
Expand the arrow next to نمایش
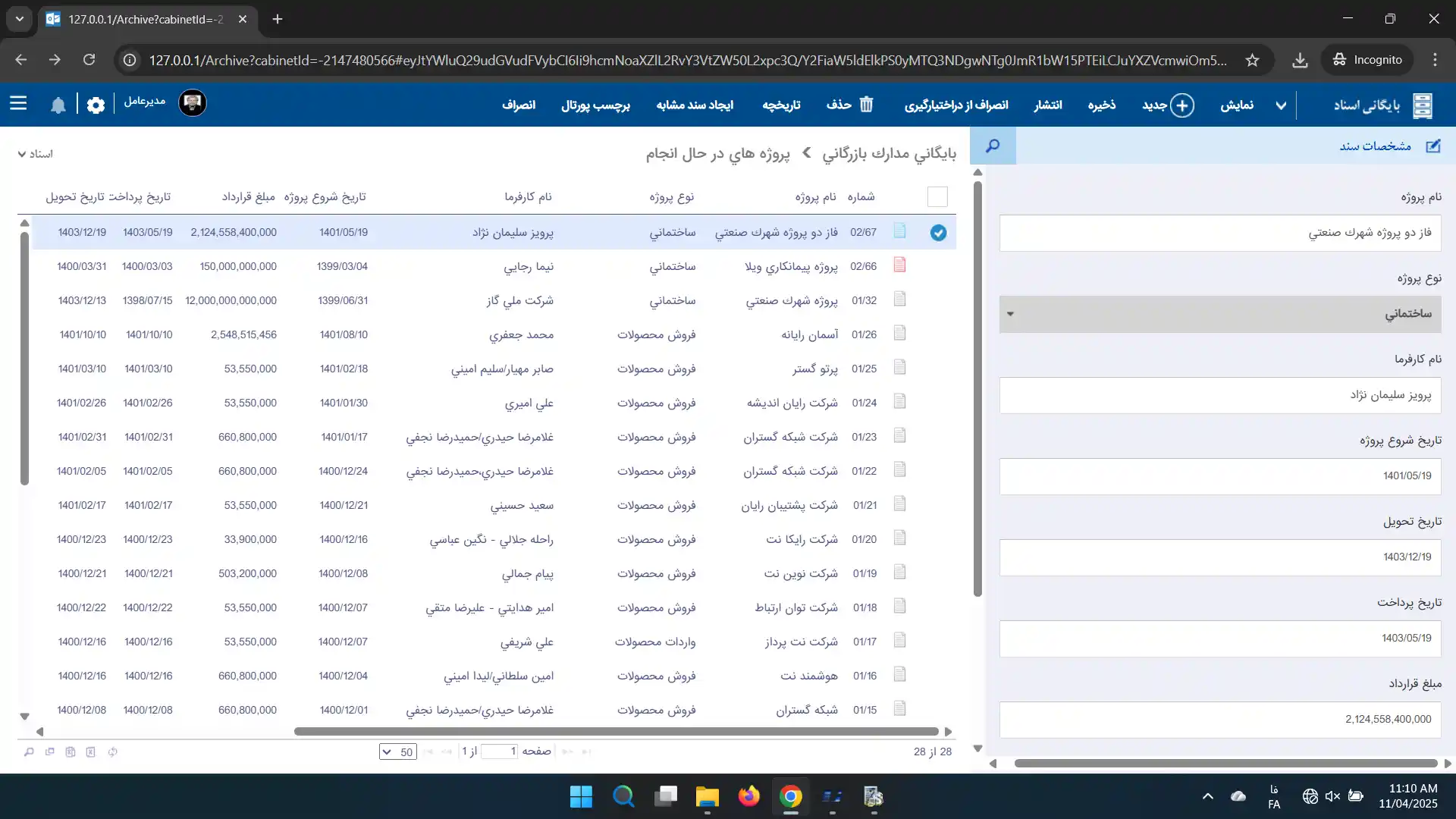(1281, 105)
